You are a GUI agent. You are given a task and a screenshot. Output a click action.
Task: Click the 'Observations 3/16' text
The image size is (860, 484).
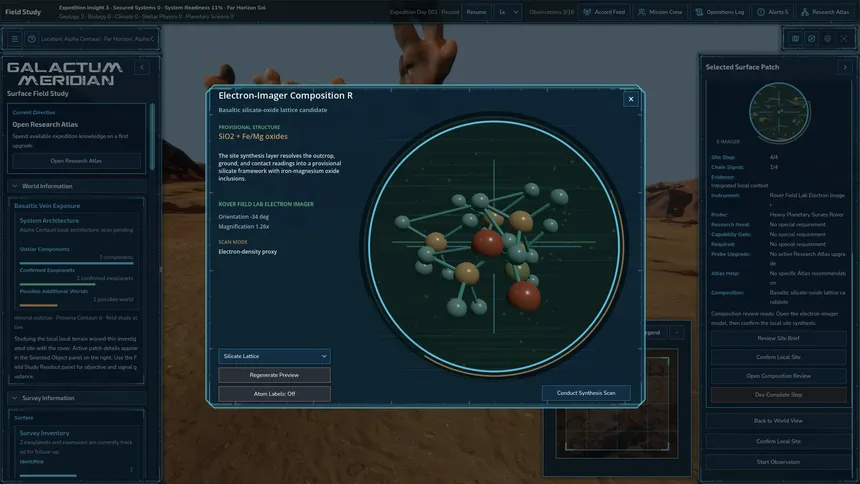[551, 12]
